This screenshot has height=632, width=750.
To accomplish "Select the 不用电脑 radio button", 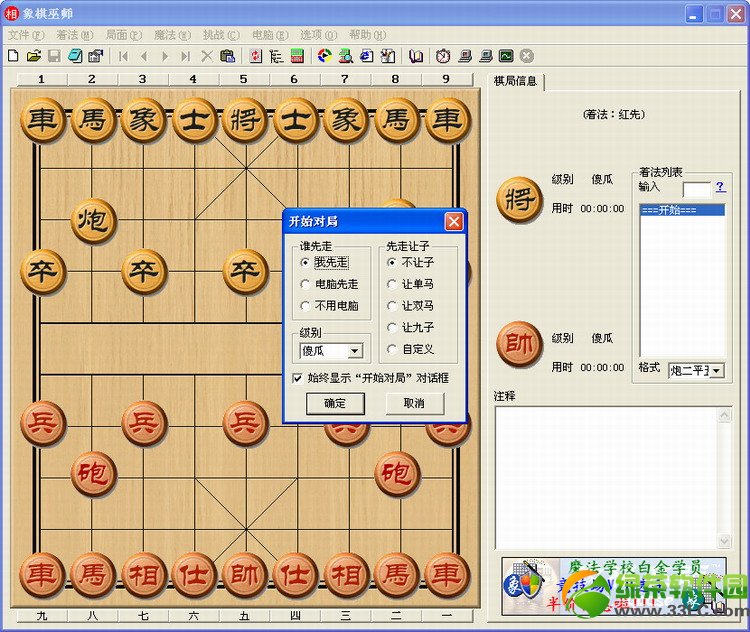I will click(305, 306).
